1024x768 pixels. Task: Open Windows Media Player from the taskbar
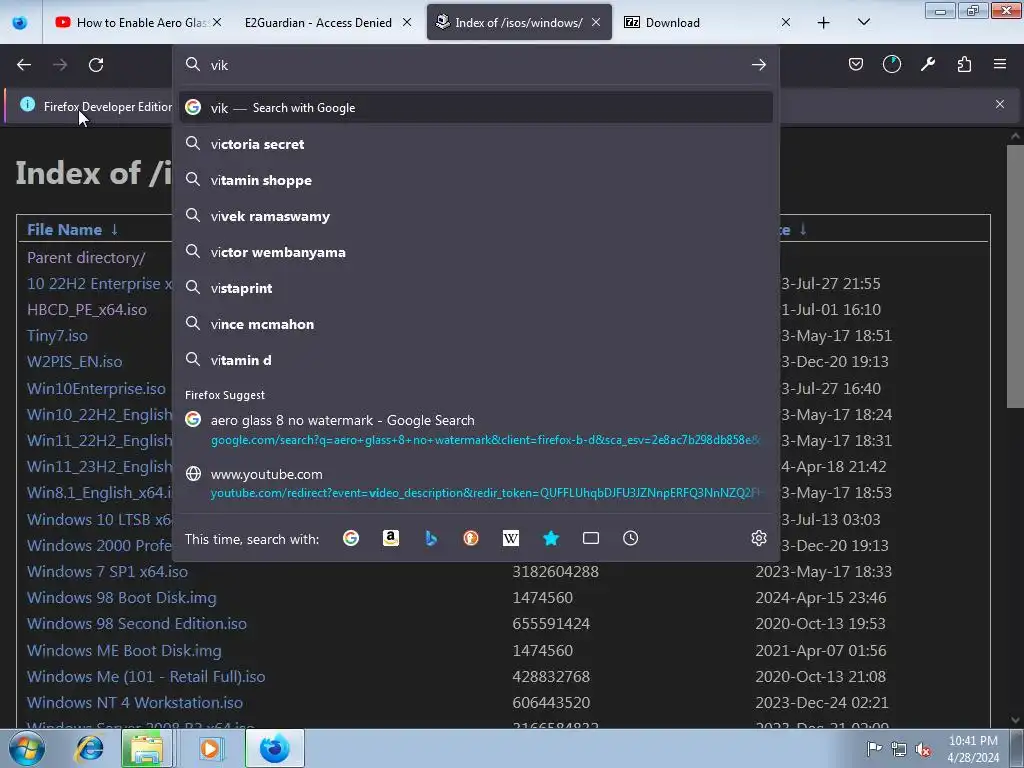(210, 748)
